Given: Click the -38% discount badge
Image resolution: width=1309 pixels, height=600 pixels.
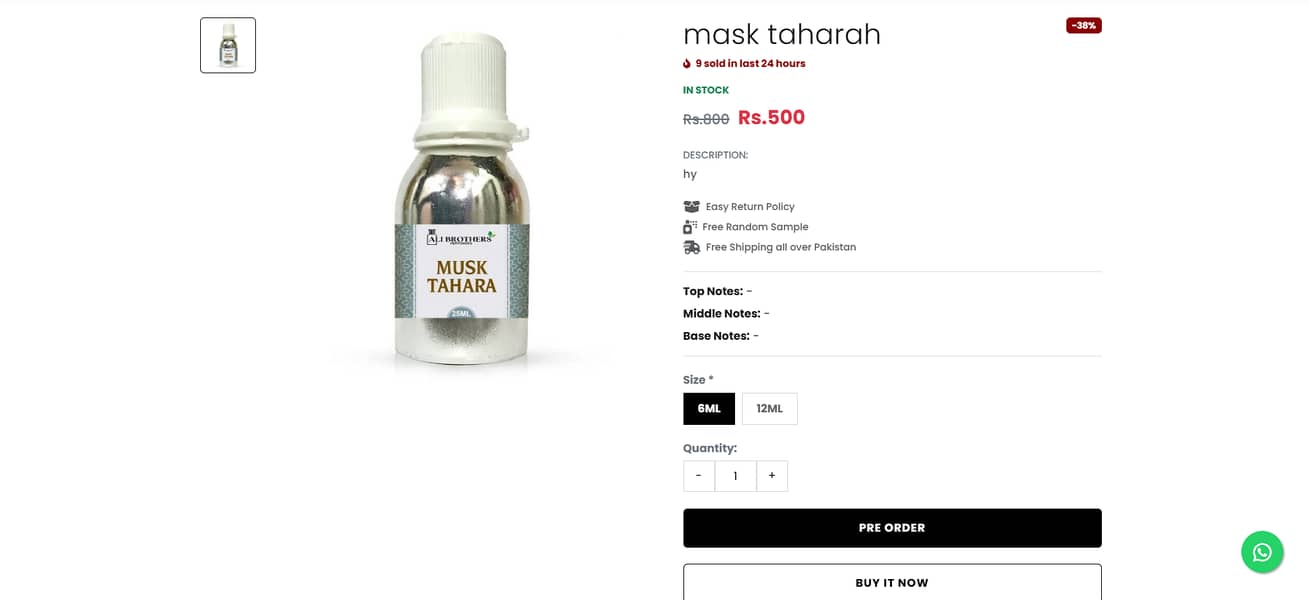Looking at the screenshot, I should (x=1084, y=26).
